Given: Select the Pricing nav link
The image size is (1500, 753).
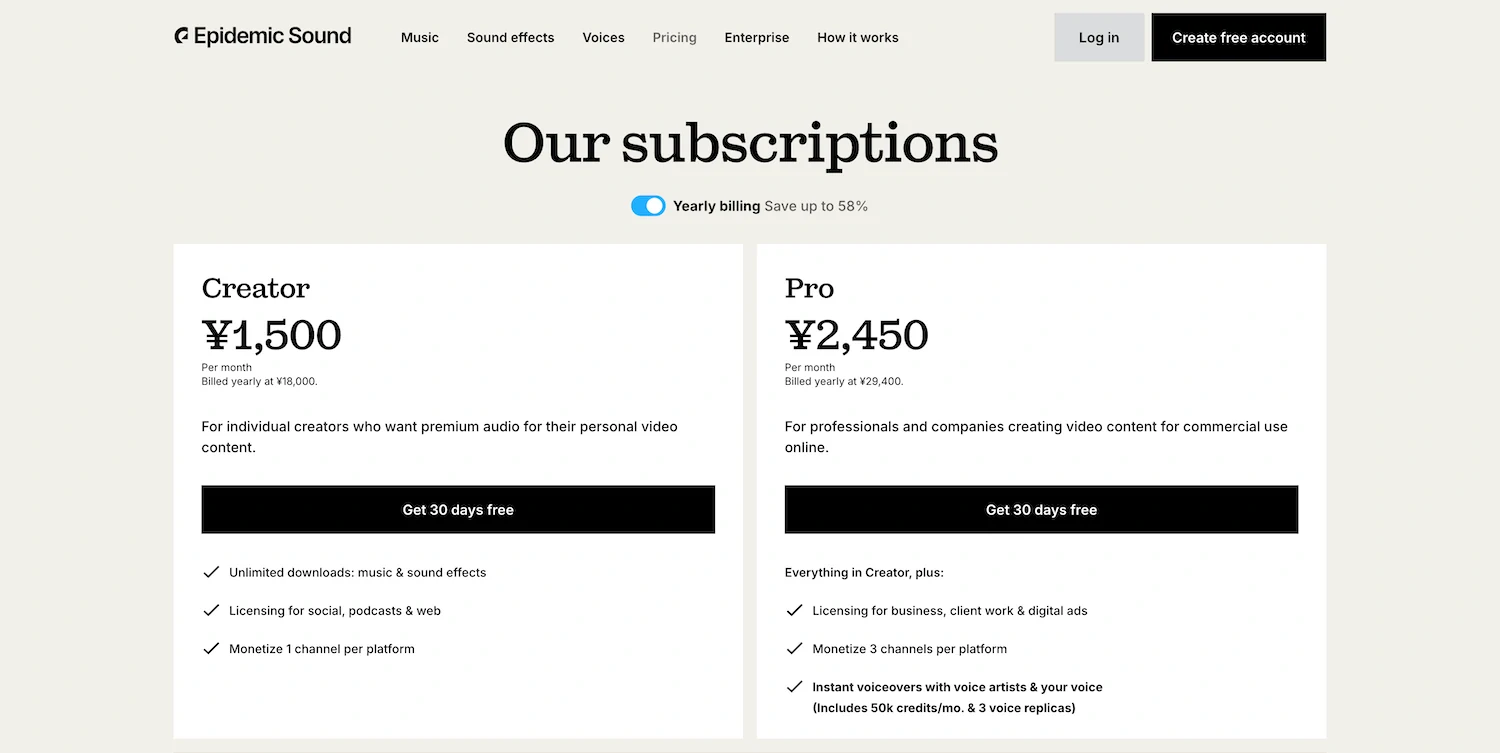Looking at the screenshot, I should [675, 38].
